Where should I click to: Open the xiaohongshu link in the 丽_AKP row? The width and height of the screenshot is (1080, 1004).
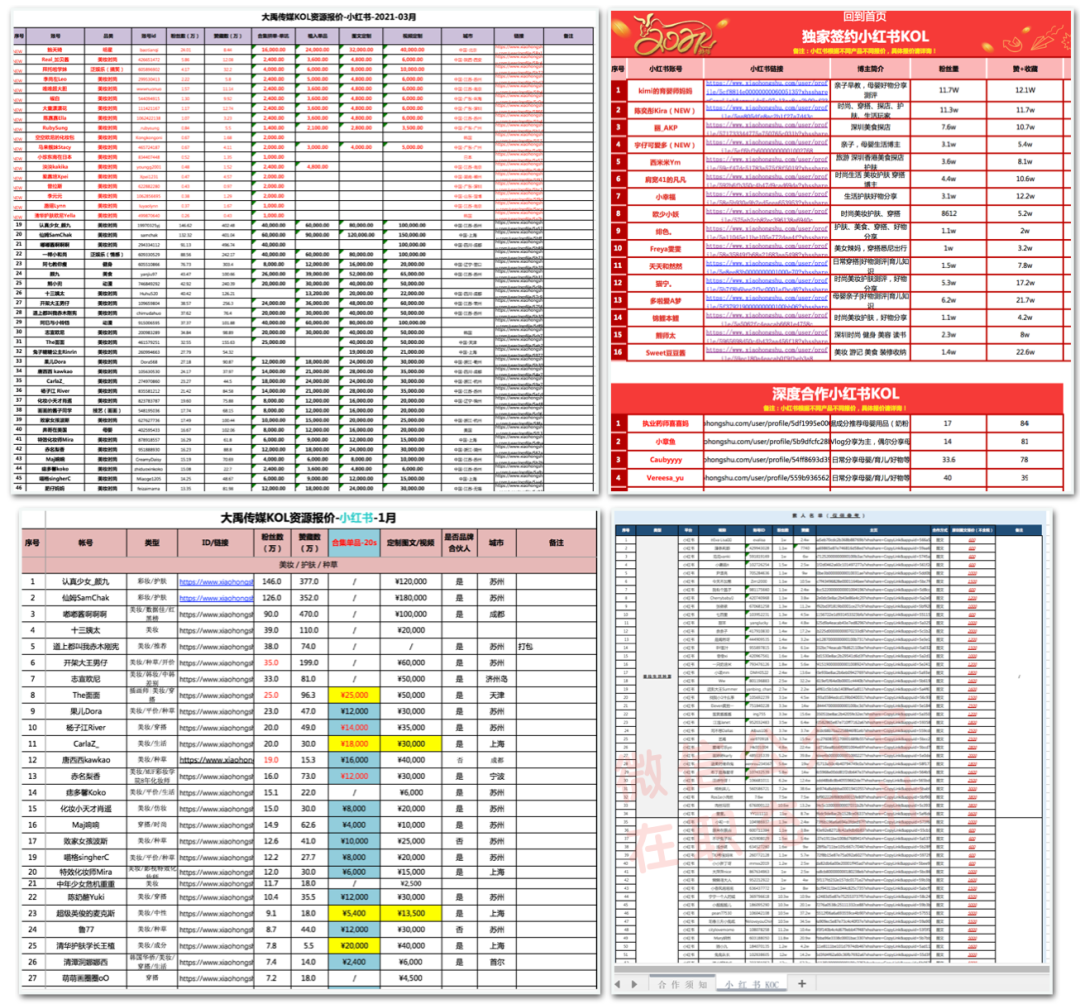(767, 127)
